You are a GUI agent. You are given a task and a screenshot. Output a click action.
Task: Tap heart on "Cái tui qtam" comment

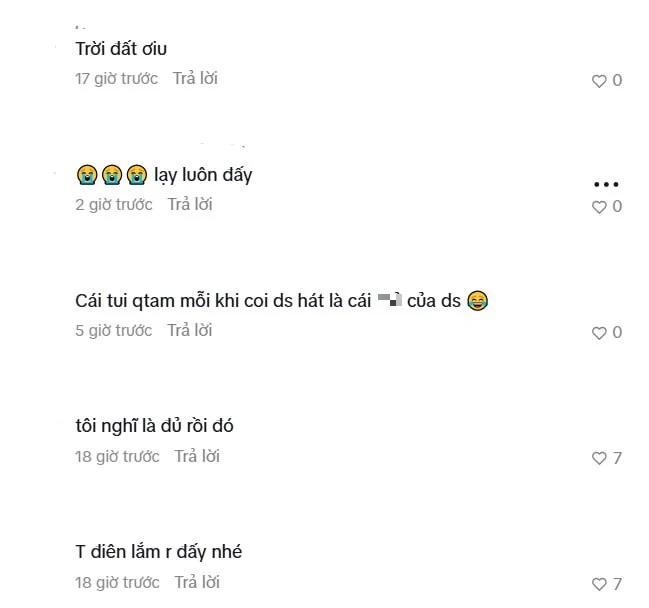pyautogui.click(x=599, y=333)
